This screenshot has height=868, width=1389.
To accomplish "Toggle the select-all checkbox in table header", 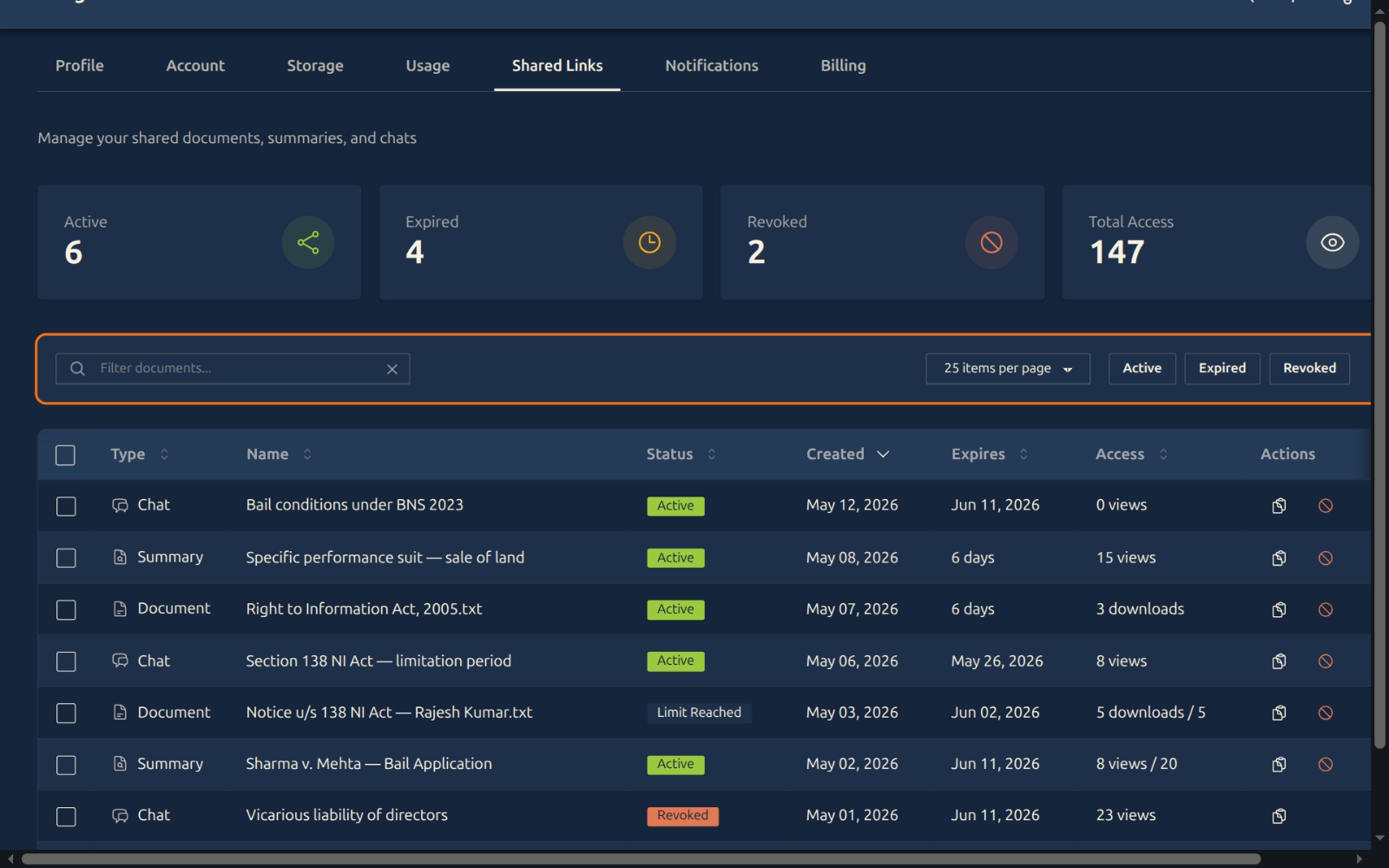I will [x=65, y=455].
